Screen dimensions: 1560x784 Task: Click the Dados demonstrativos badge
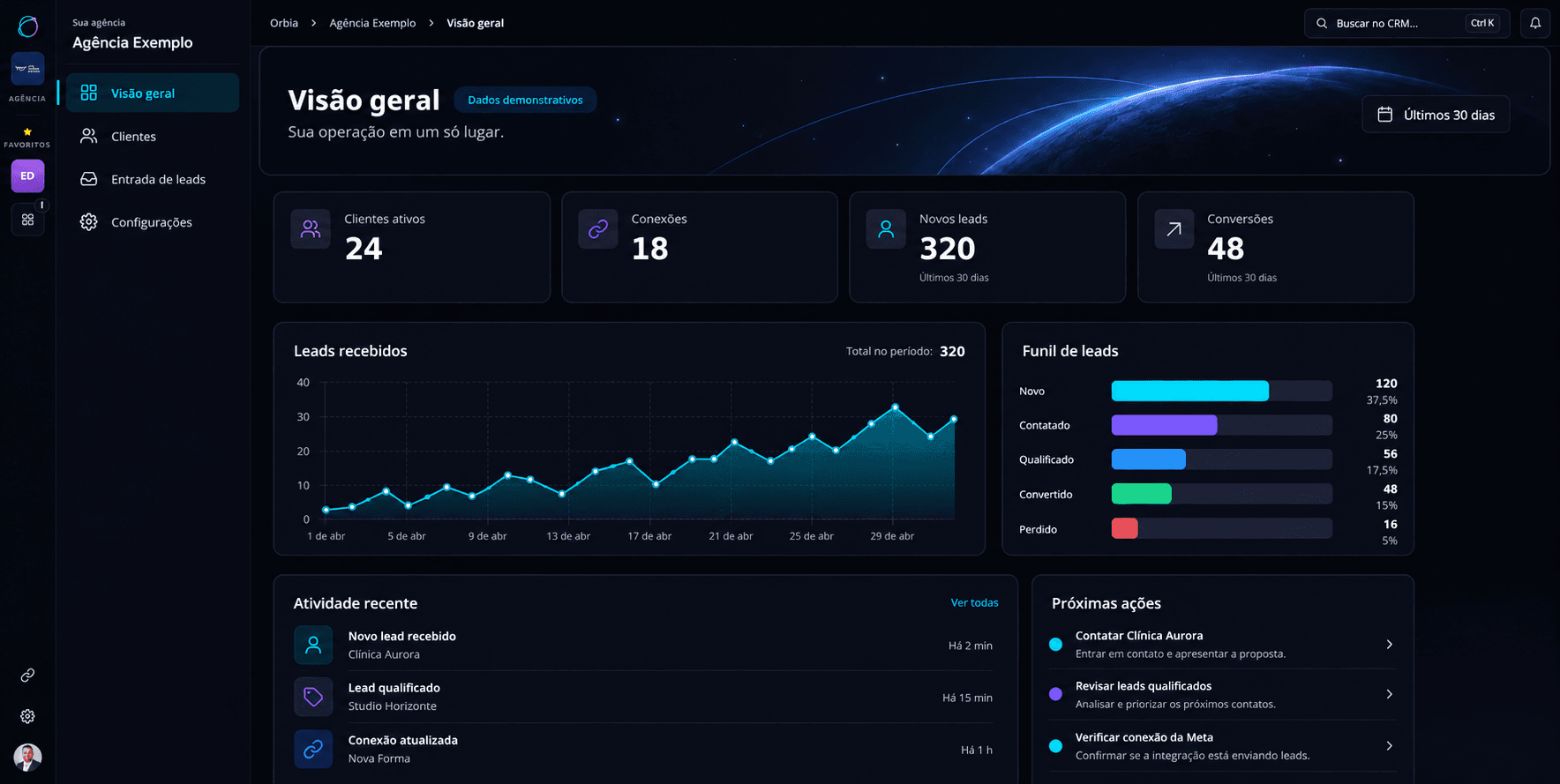[525, 100]
